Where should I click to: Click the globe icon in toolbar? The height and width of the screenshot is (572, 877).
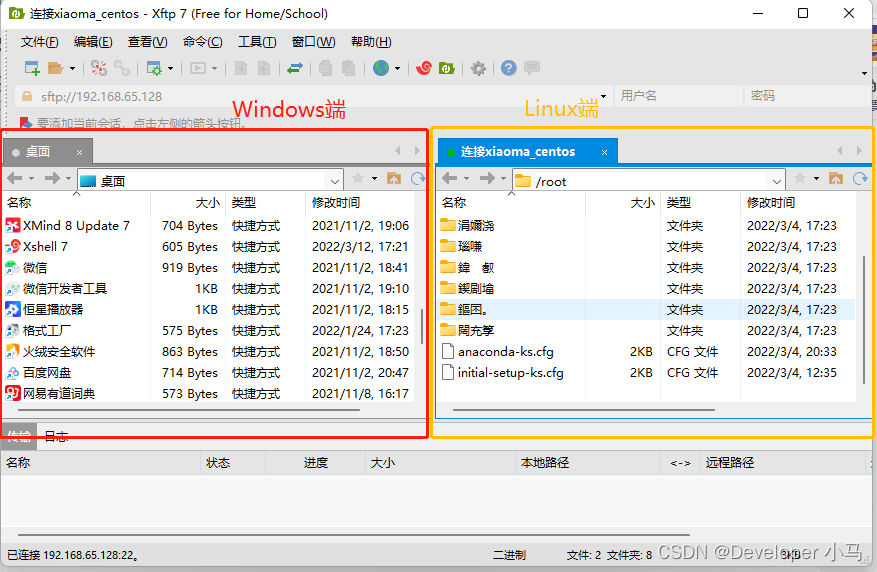[381, 68]
